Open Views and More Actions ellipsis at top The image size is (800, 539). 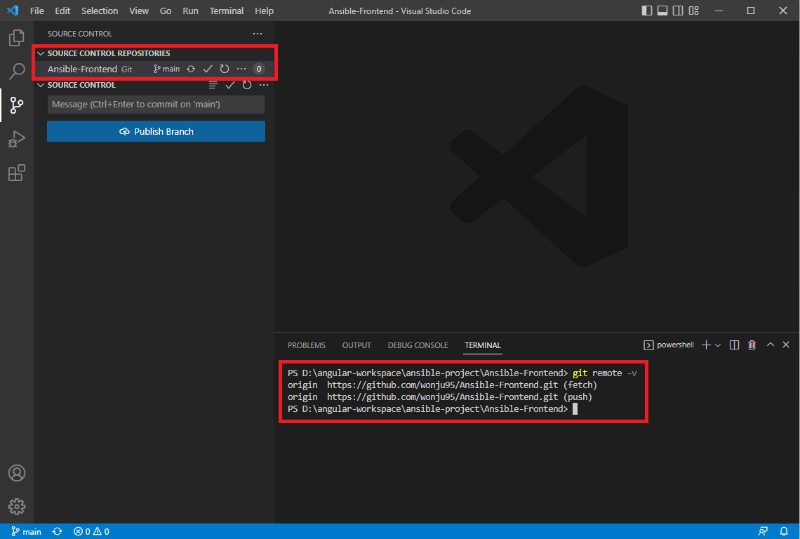[258, 34]
